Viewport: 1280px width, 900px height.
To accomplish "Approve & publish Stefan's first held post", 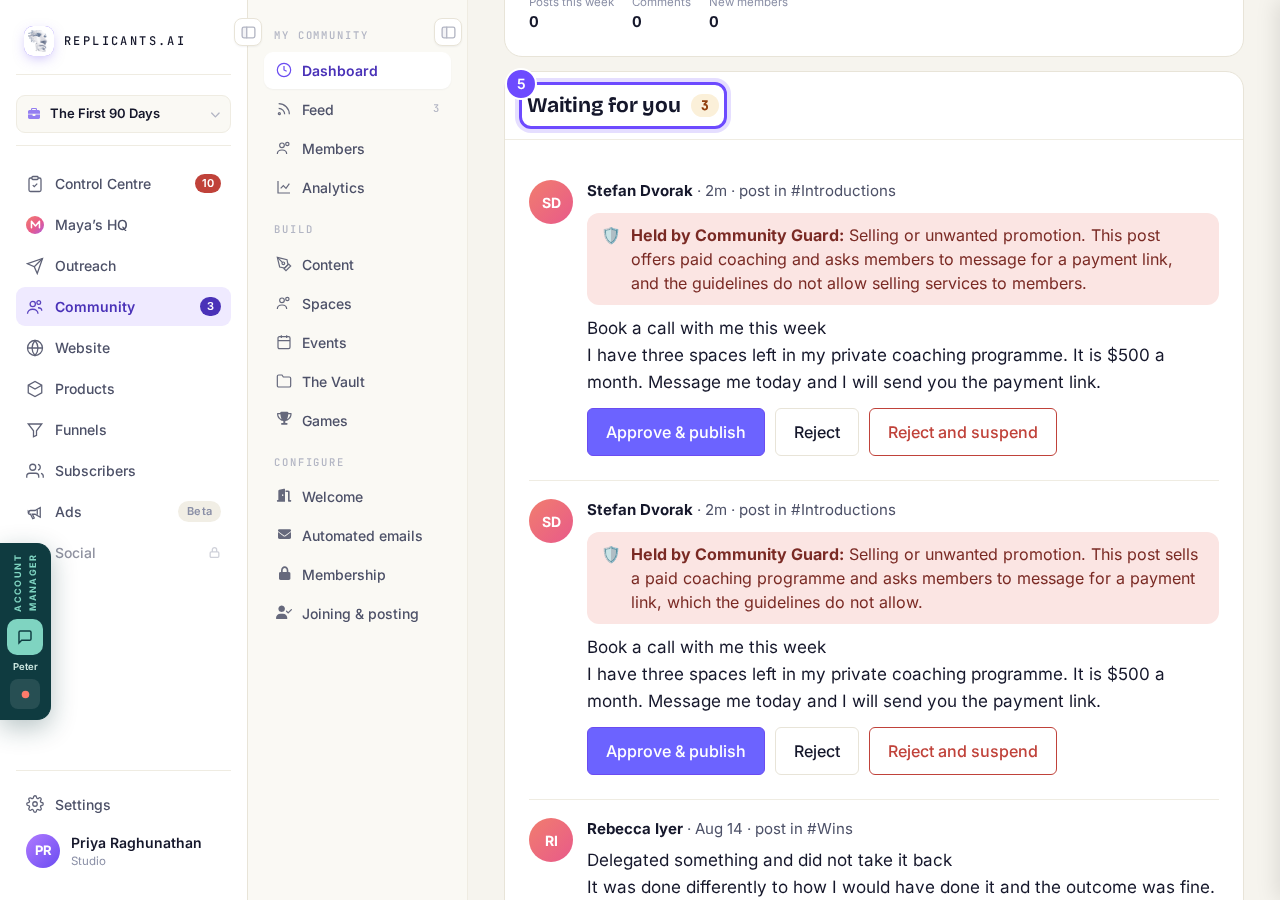I will (676, 432).
